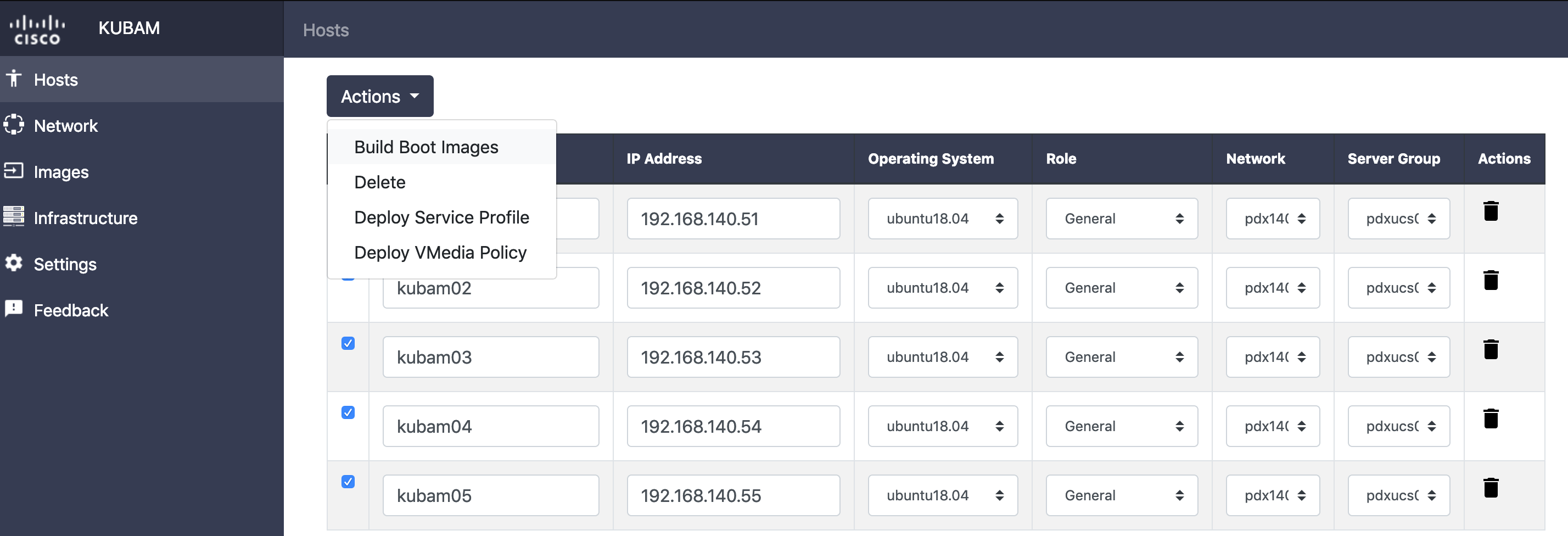Click the Infrastructure server icon
Image resolution: width=1568 pixels, height=536 pixels.
(13, 217)
